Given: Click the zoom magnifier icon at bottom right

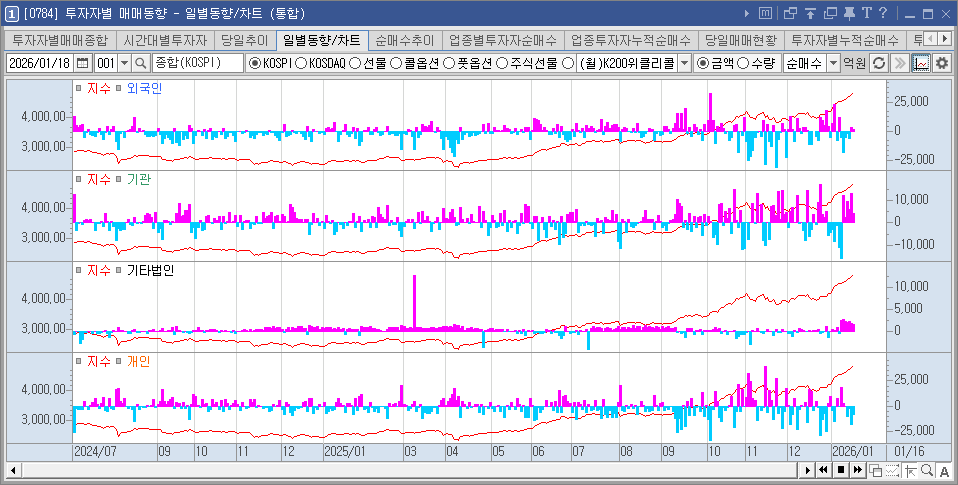Looking at the screenshot, I should coord(927,470).
